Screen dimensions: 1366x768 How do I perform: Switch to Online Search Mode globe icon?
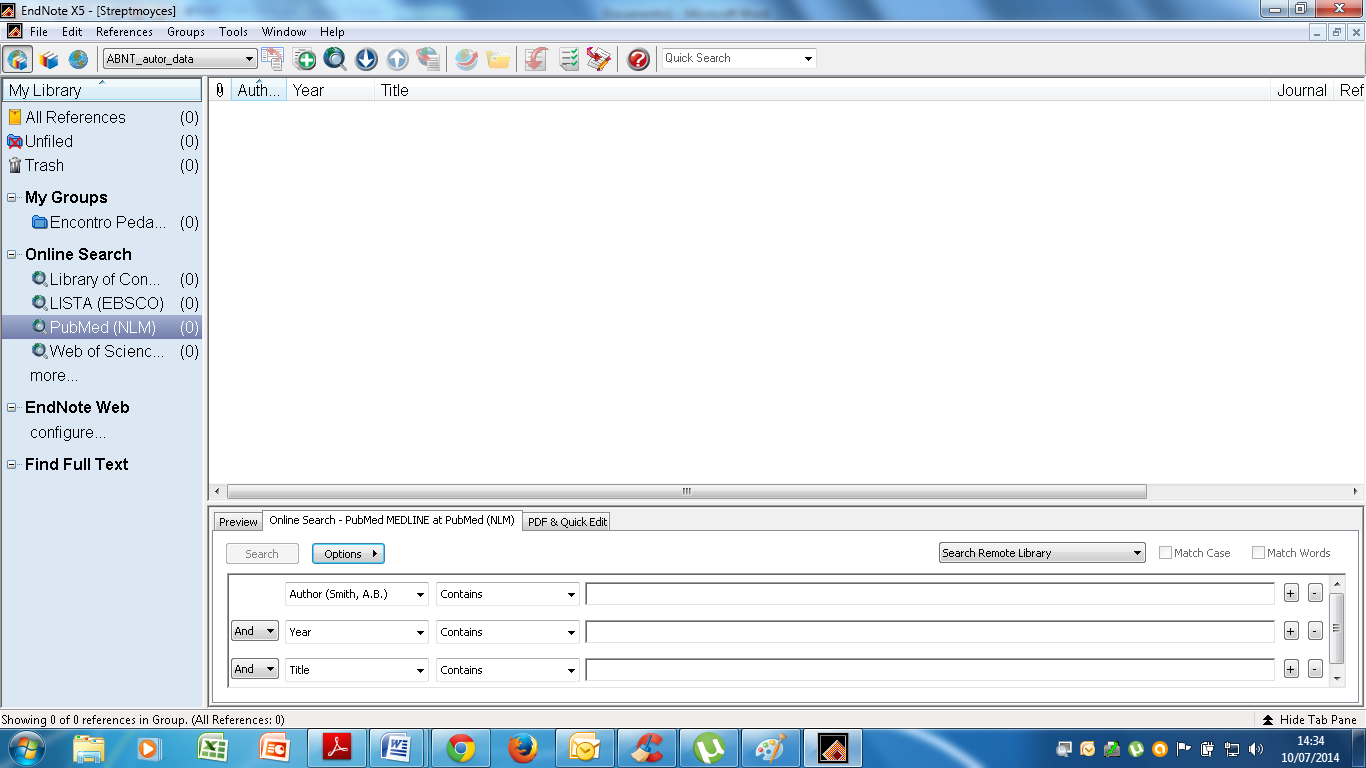tap(78, 59)
